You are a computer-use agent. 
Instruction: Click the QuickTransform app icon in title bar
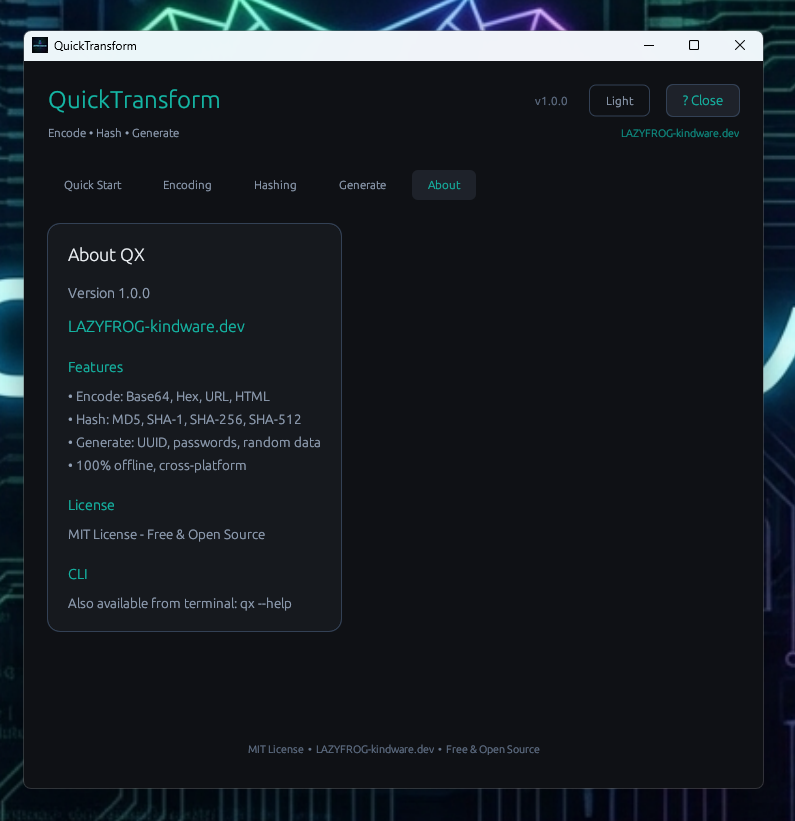coord(40,46)
